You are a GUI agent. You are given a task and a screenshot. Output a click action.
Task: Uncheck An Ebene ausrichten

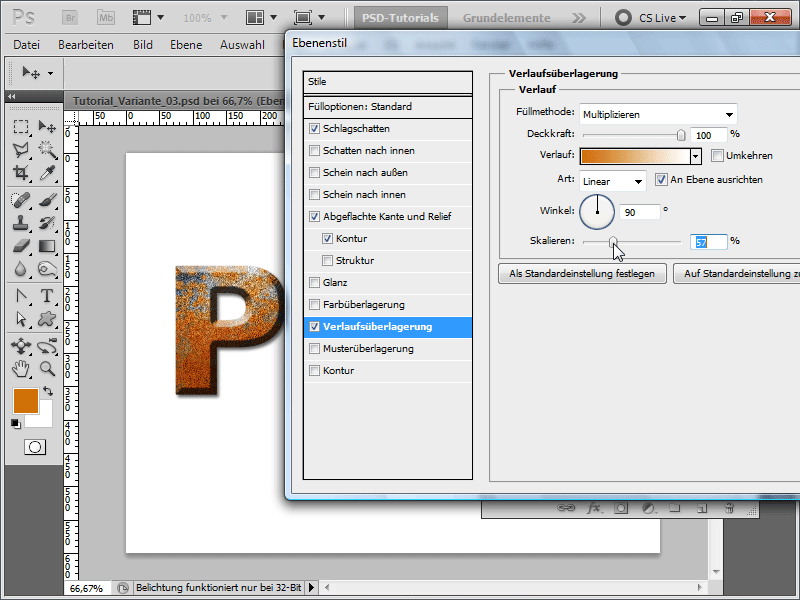[661, 180]
